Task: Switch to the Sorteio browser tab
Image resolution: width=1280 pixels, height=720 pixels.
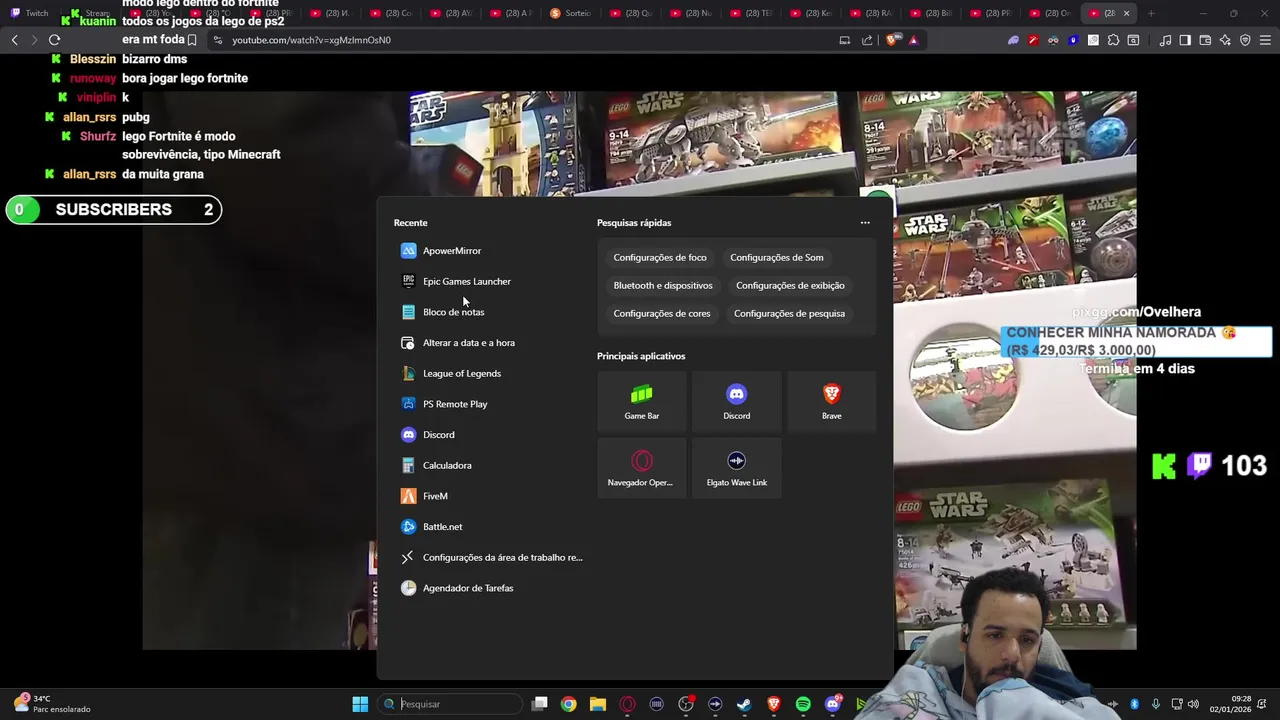Action: (x=572, y=13)
